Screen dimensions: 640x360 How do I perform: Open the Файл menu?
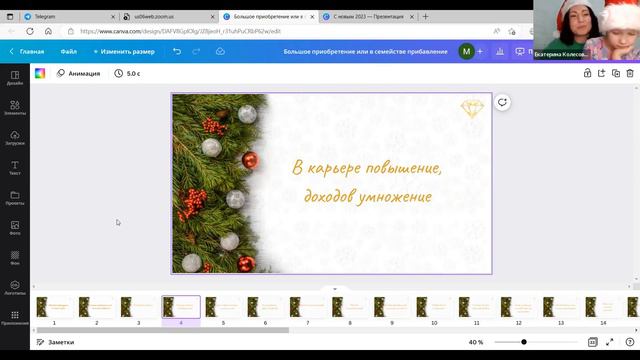pyautogui.click(x=69, y=51)
